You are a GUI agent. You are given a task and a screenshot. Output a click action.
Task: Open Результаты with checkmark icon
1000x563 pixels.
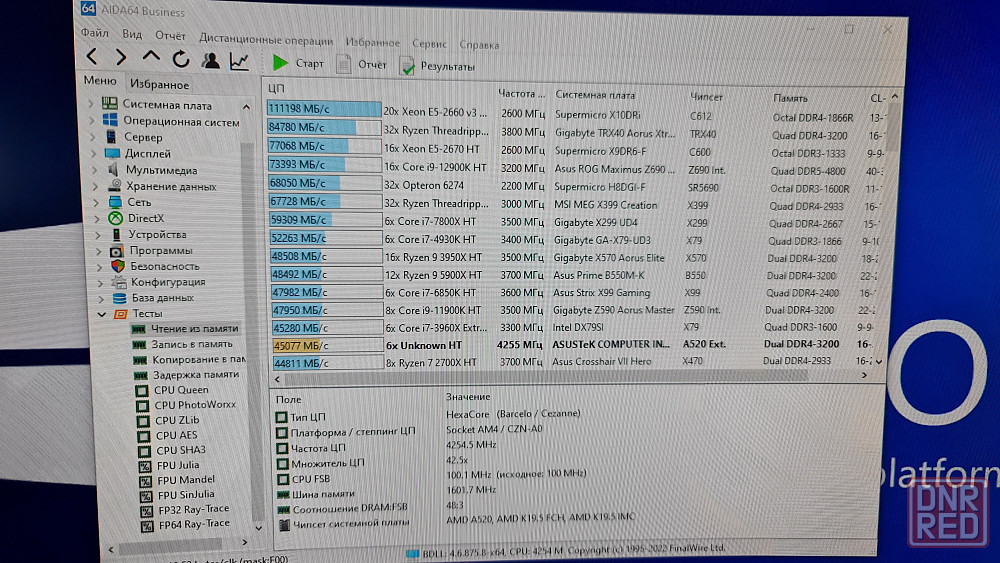407,66
